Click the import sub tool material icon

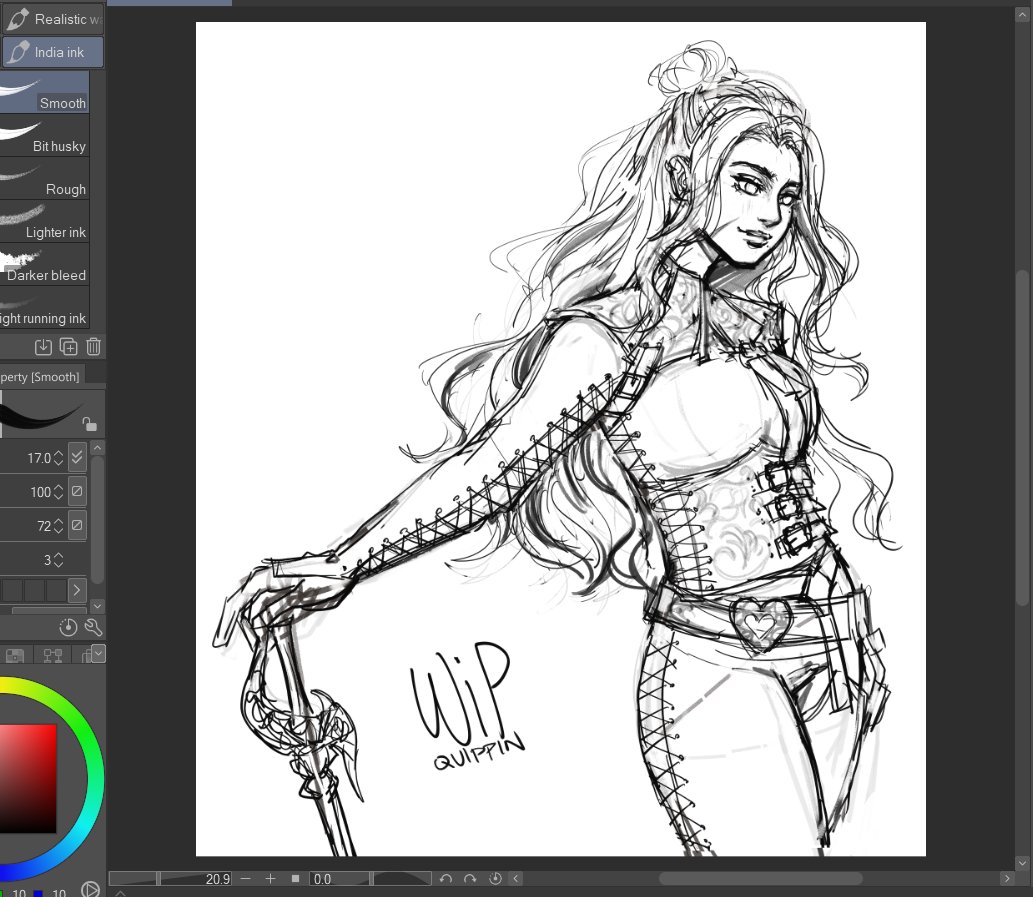43,346
